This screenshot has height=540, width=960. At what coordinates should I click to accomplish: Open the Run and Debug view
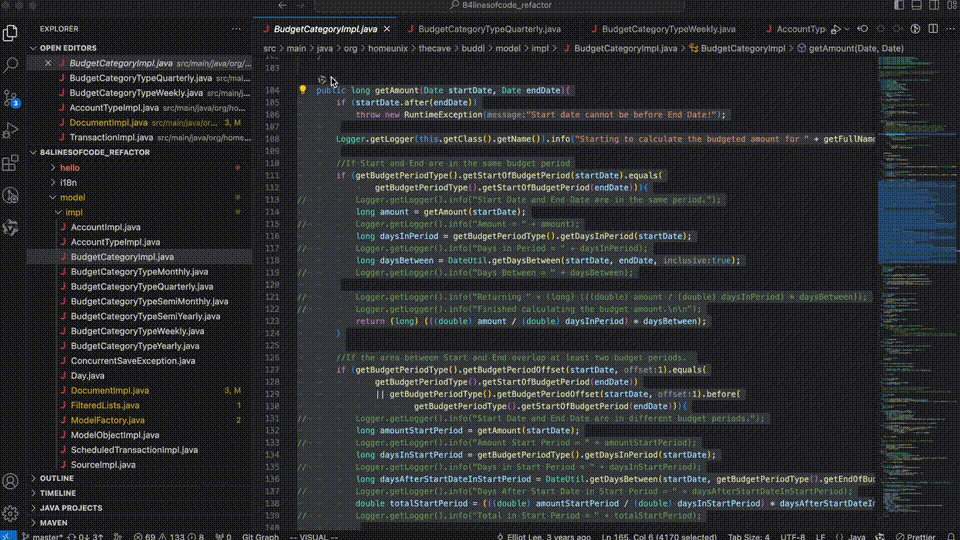[x=11, y=130]
